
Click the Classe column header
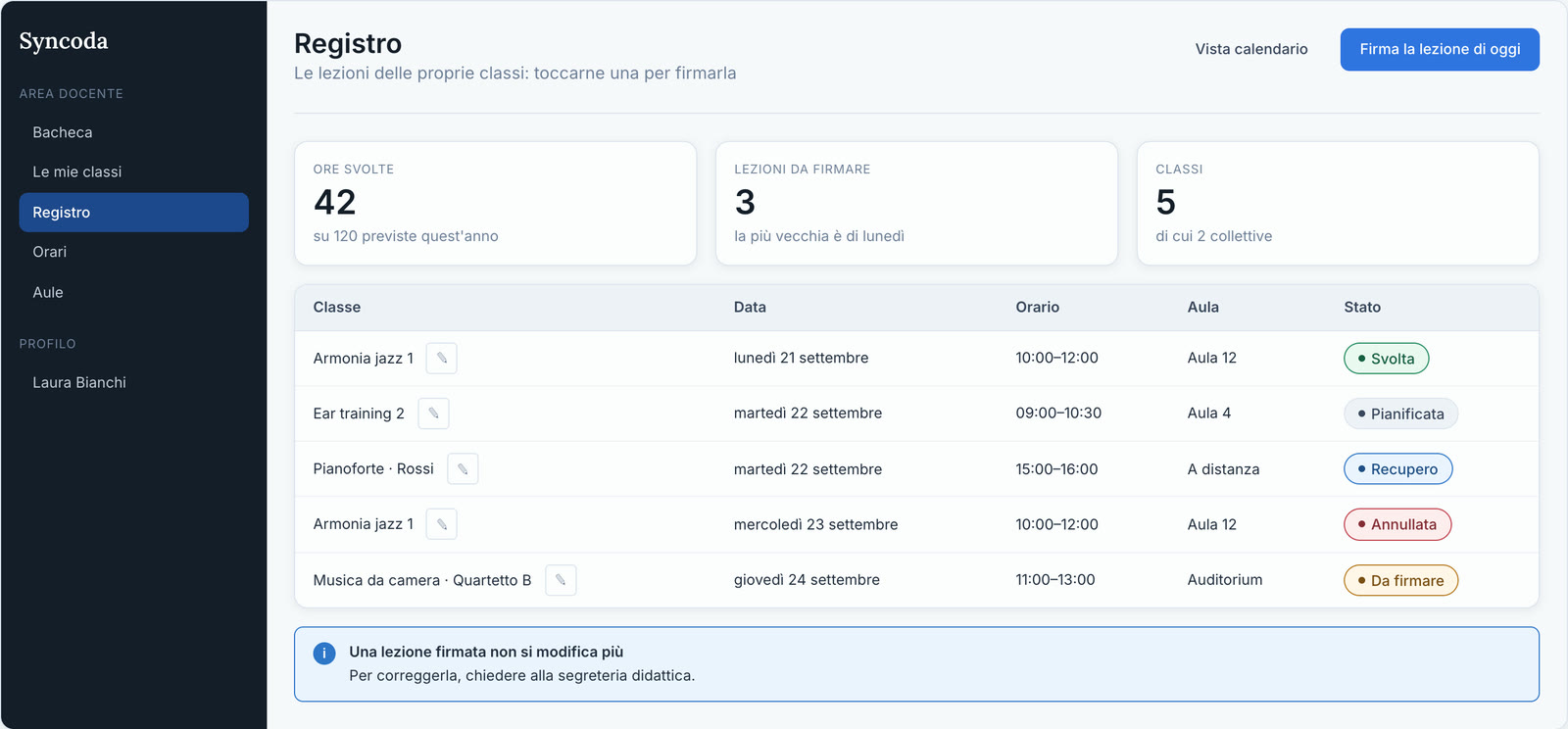click(337, 308)
